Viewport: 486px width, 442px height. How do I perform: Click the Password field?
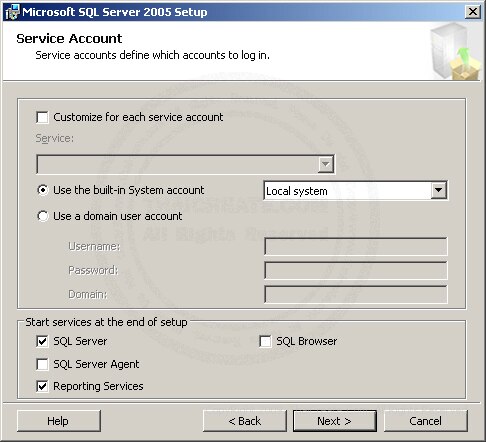356,270
